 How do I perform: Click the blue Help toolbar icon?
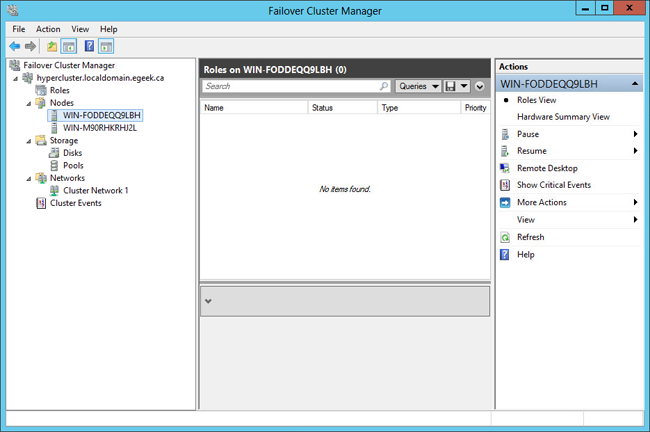(x=89, y=46)
